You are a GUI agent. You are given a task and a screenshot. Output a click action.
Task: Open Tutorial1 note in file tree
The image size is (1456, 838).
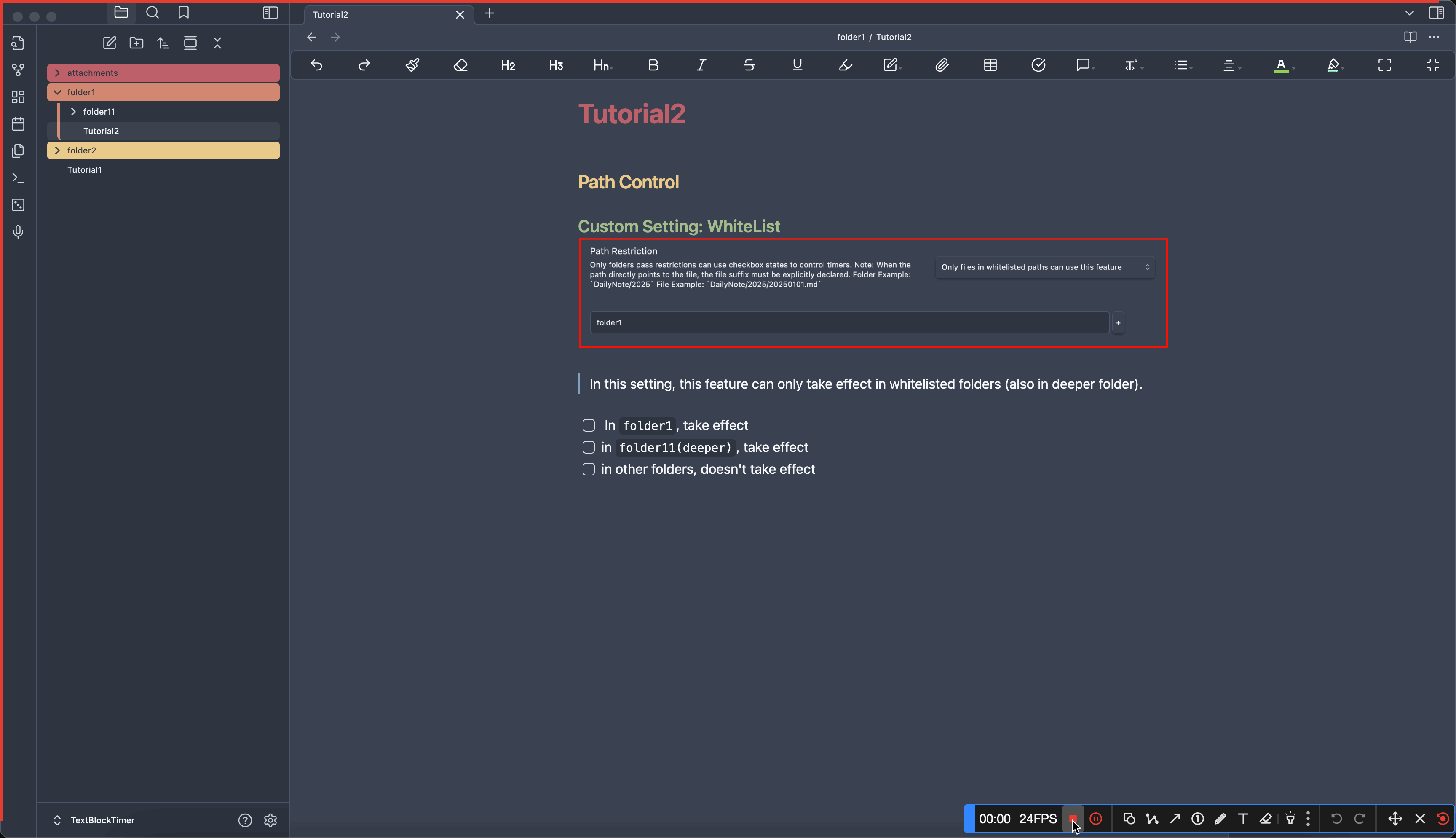(x=85, y=170)
